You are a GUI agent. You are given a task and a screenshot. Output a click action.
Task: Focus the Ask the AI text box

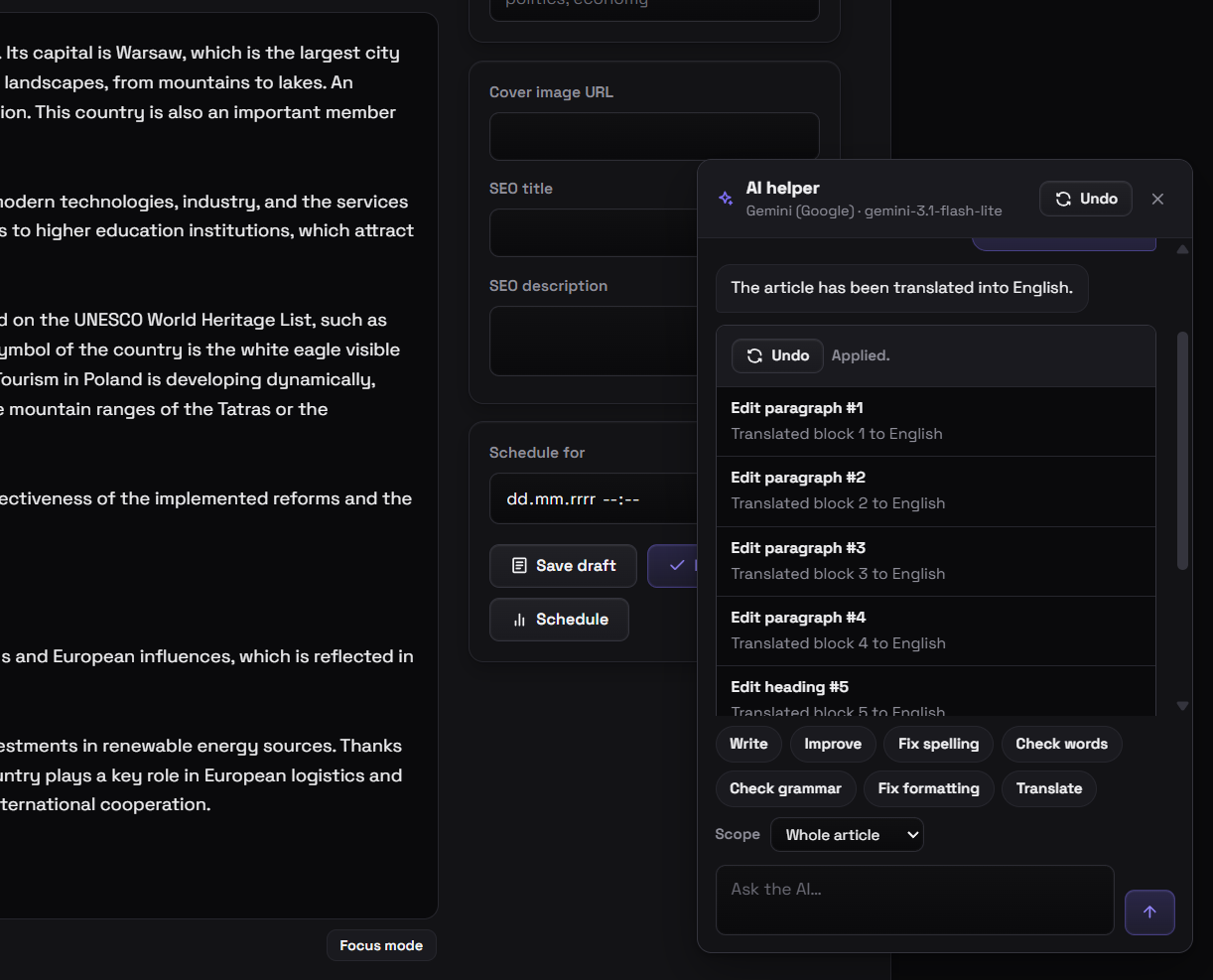pyautogui.click(x=915, y=900)
